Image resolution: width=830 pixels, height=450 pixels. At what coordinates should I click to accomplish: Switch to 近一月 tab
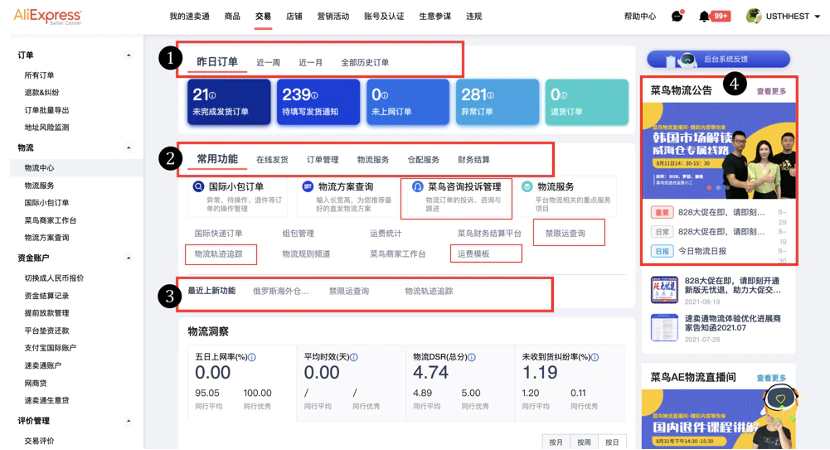click(311, 62)
